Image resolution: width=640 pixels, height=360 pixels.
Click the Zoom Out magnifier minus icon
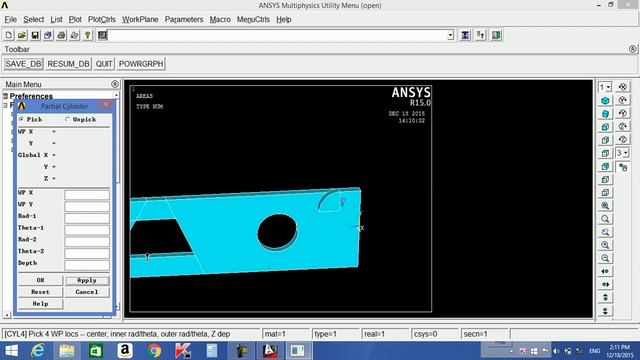(605, 258)
